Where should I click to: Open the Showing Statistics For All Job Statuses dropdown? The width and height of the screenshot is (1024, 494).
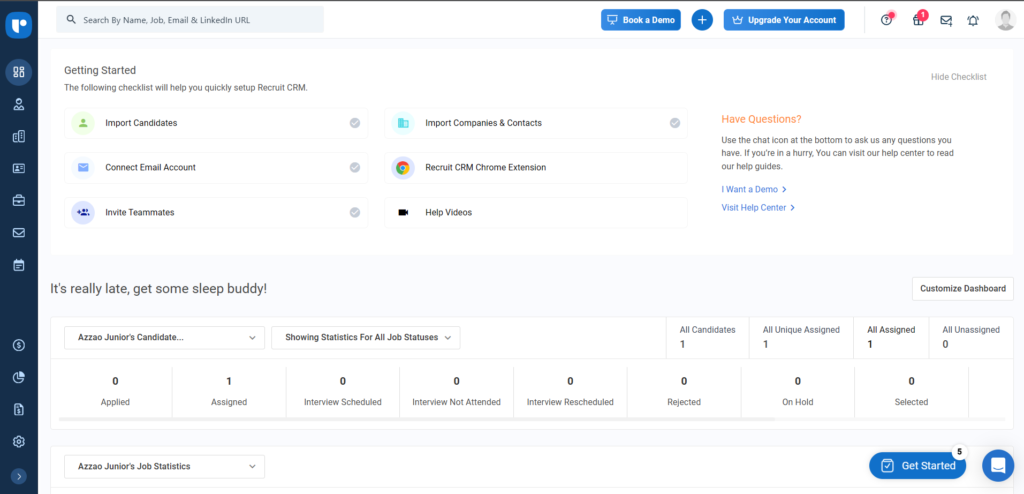click(x=366, y=338)
